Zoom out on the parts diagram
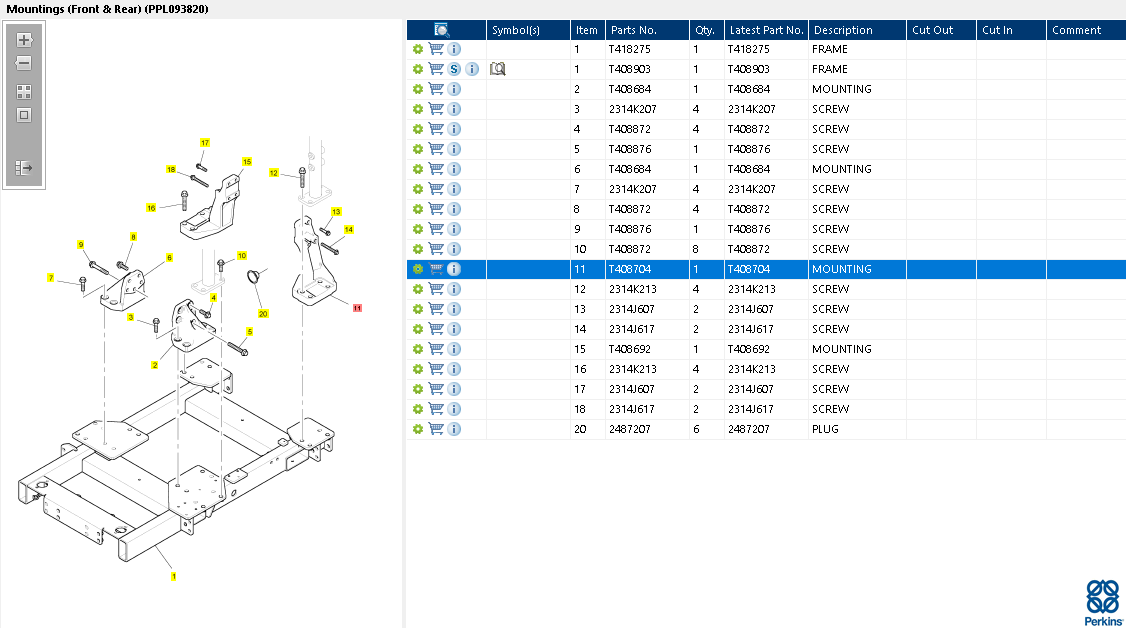This screenshot has width=1126, height=628. (24, 63)
